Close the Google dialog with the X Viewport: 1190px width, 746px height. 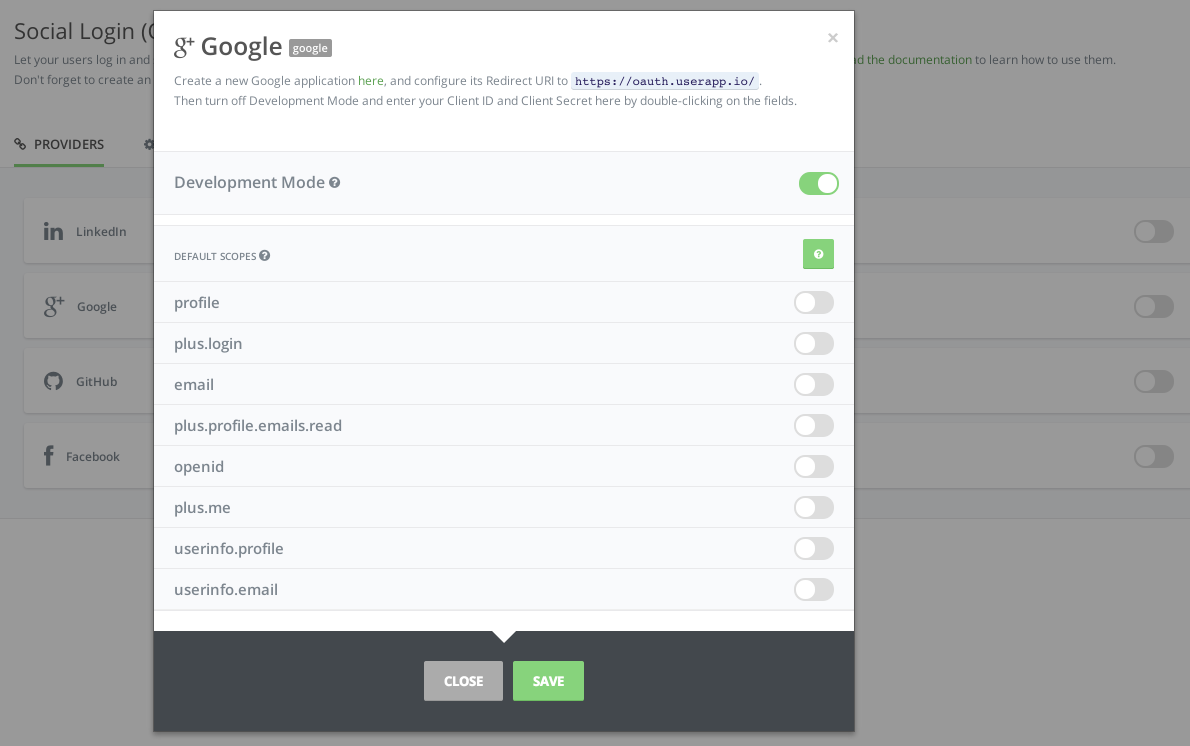[x=833, y=38]
